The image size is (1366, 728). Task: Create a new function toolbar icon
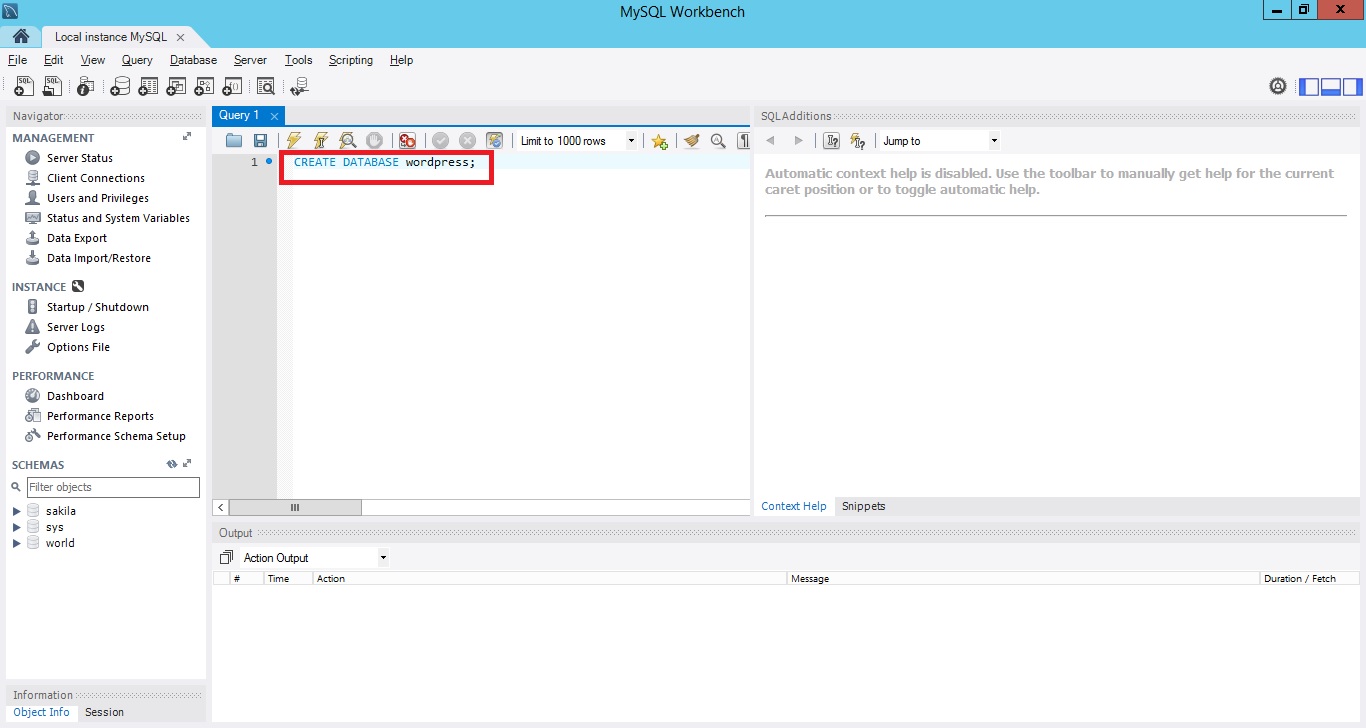(x=232, y=87)
